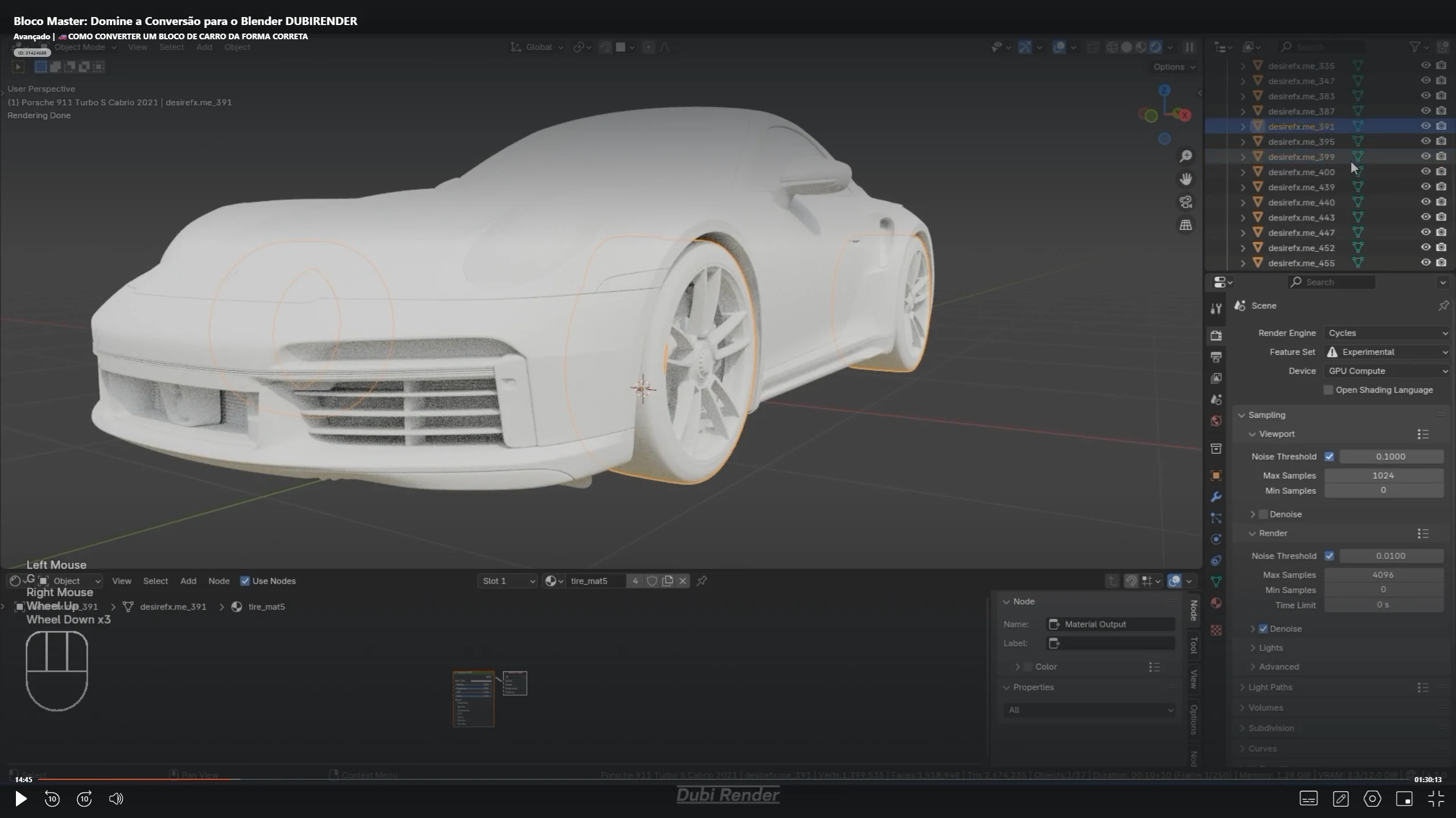1456x818 pixels.
Task: Open the Render properties tab icon
Action: coord(1216,335)
